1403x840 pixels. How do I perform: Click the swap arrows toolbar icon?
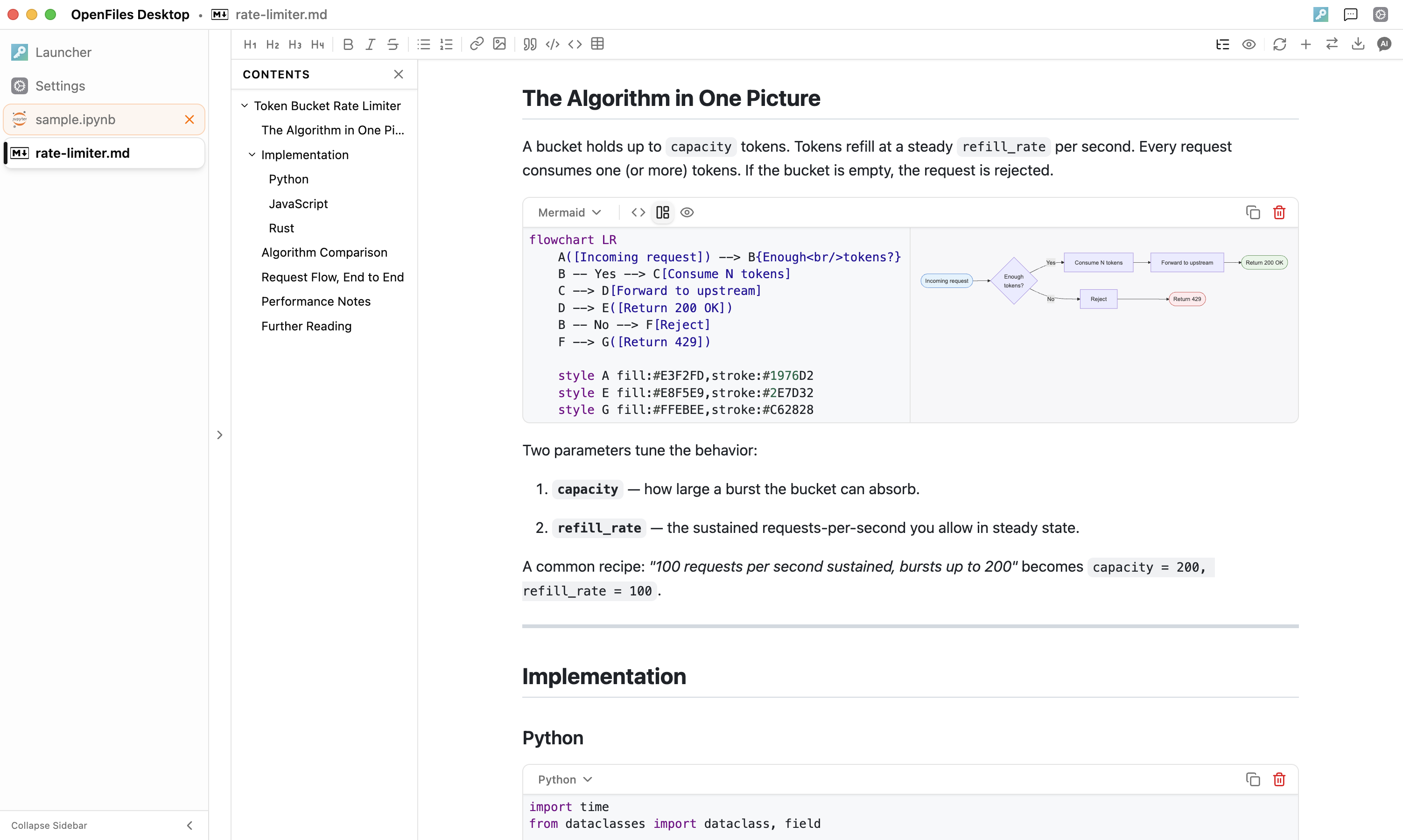point(1332,43)
